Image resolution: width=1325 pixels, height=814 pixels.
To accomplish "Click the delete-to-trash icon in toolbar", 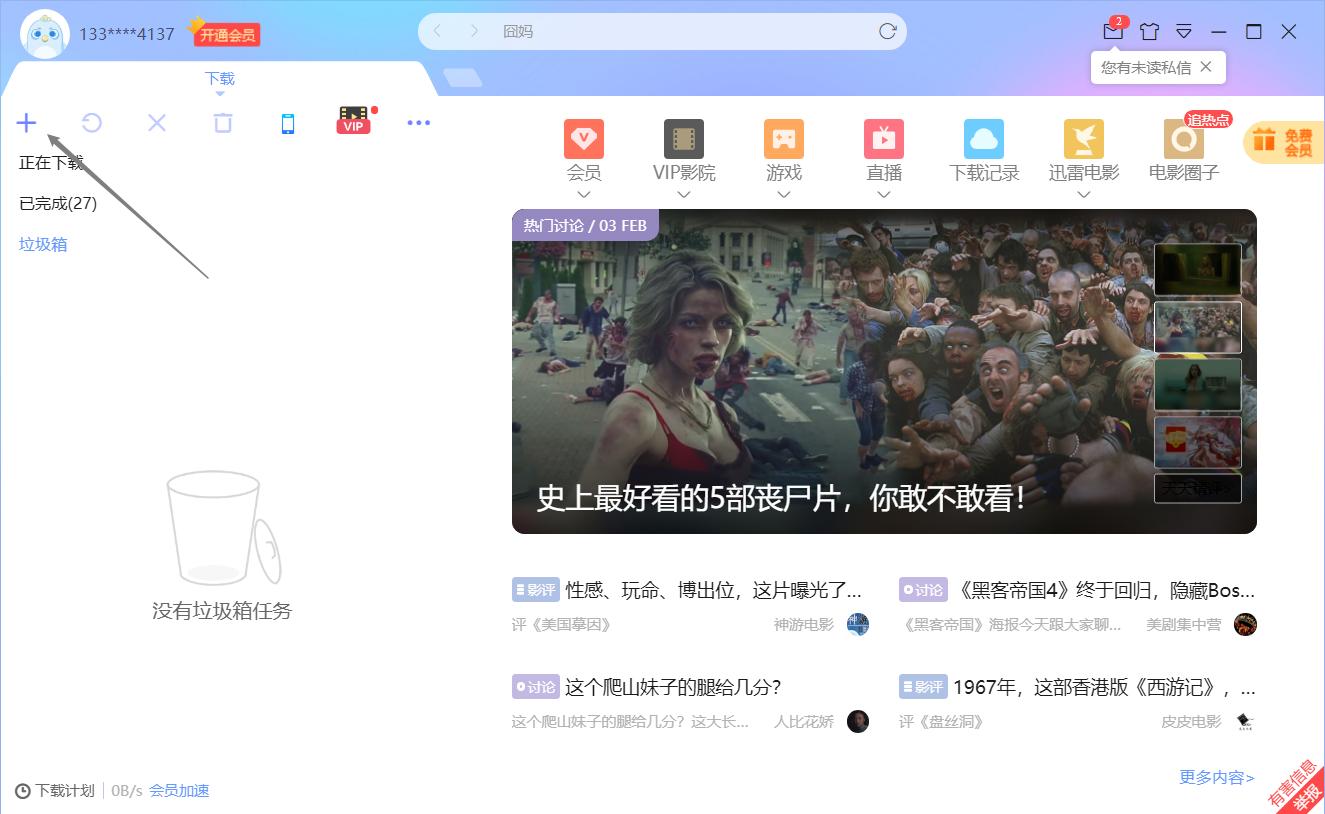I will pyautogui.click(x=221, y=122).
